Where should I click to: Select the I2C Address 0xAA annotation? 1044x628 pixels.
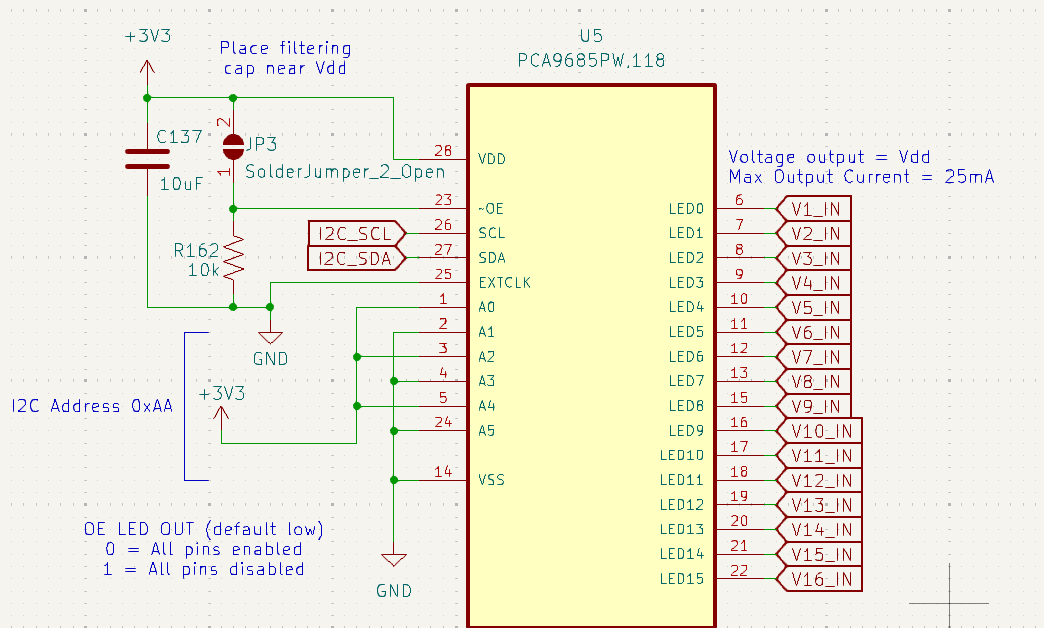click(91, 406)
